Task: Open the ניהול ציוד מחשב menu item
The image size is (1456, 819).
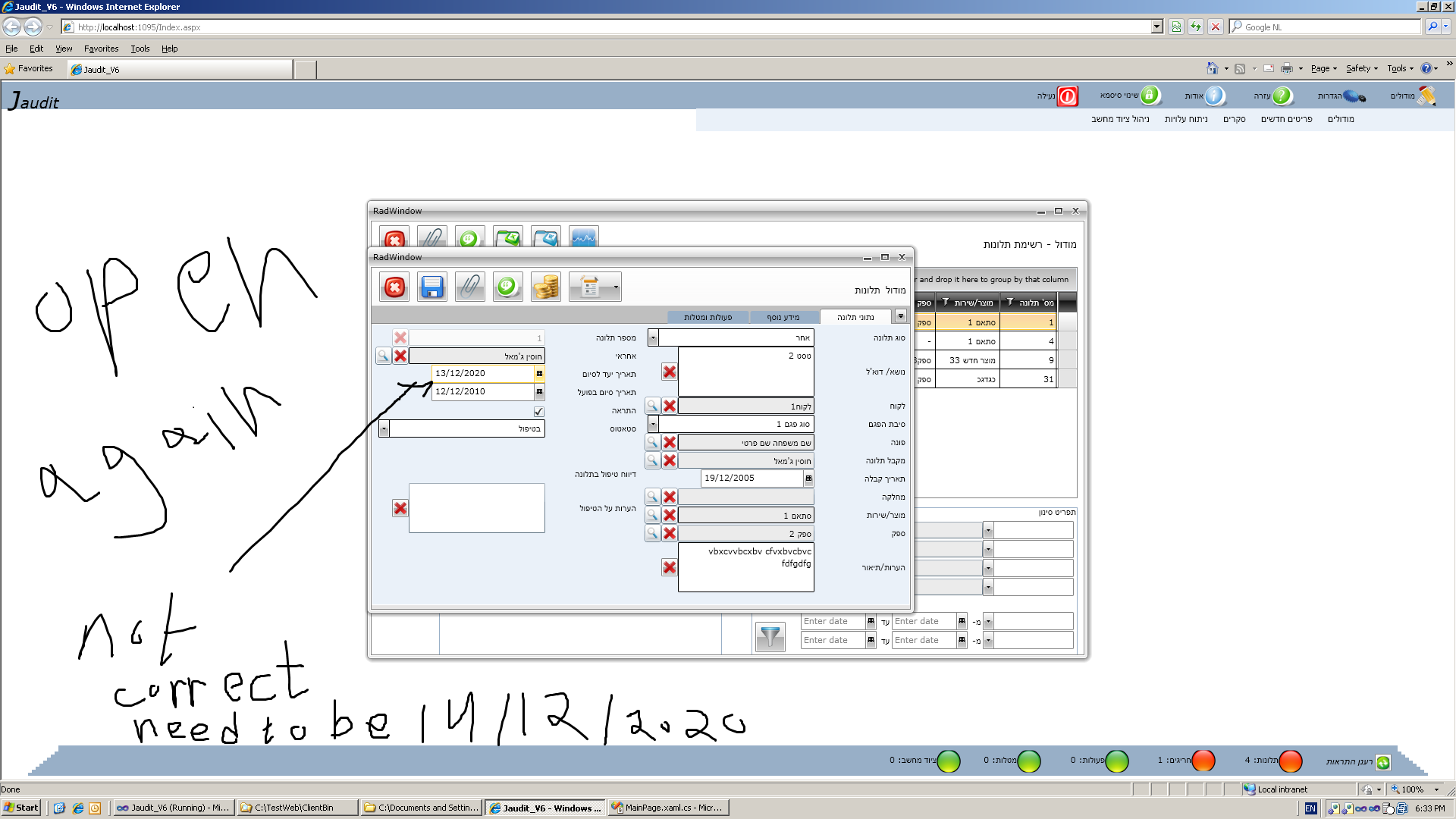Action: (x=1120, y=119)
